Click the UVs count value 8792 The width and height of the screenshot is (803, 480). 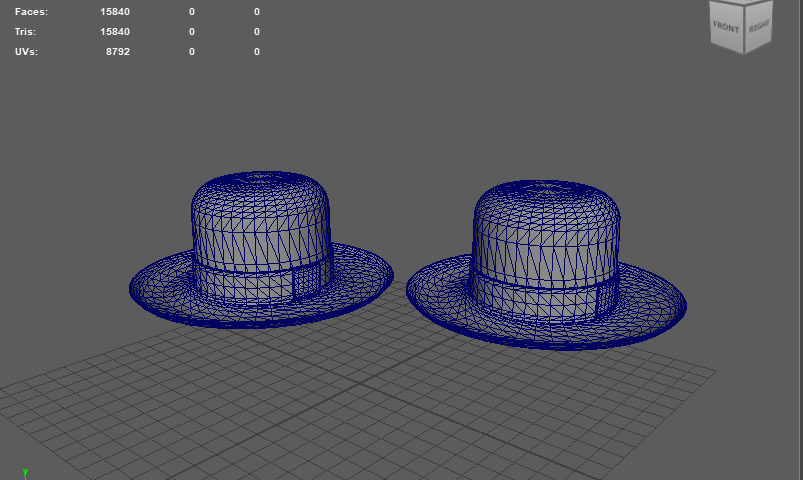tap(118, 51)
